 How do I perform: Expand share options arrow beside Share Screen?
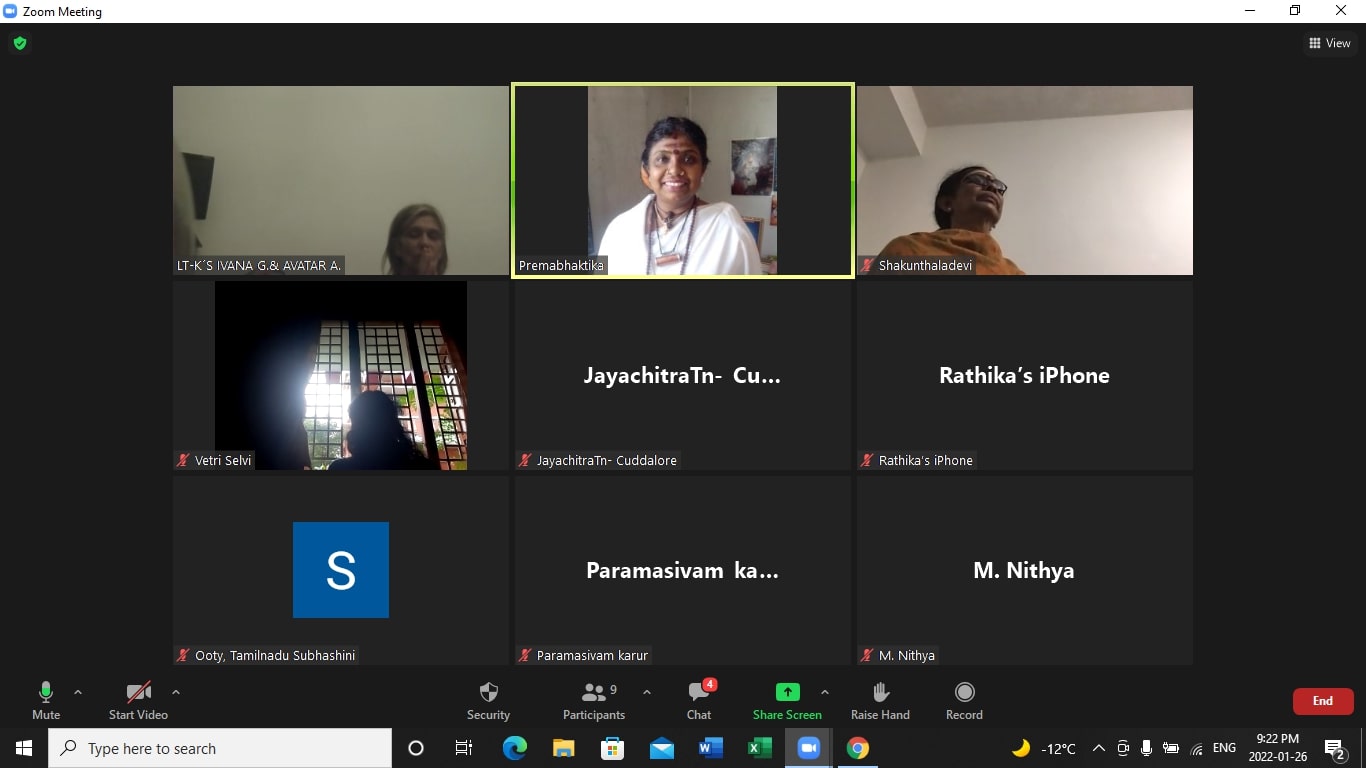click(x=824, y=692)
